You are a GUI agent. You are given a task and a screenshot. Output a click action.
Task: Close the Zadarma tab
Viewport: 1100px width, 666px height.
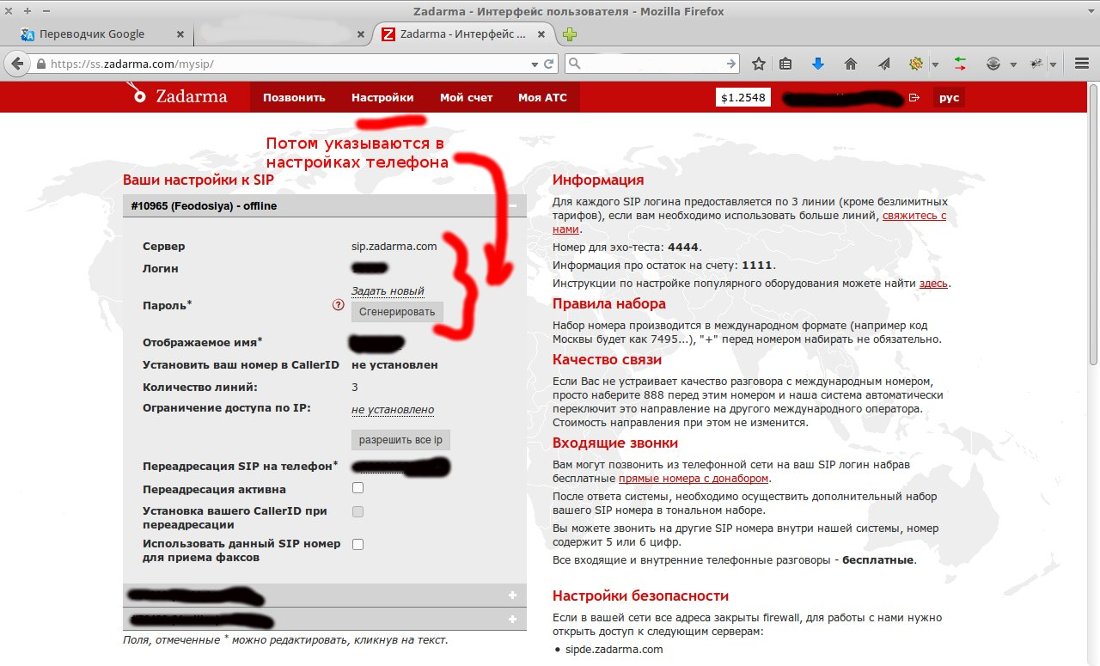[x=541, y=34]
